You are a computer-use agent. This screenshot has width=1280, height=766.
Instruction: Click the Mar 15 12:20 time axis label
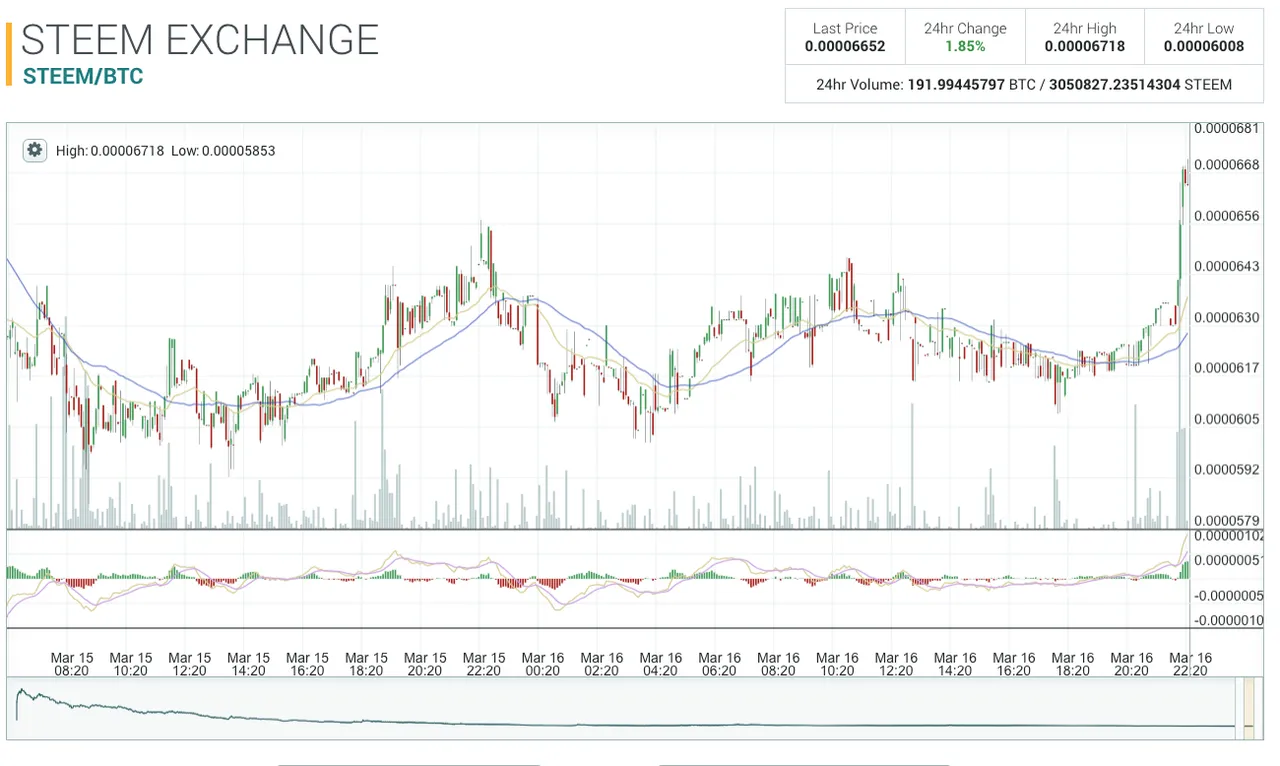tap(190, 665)
